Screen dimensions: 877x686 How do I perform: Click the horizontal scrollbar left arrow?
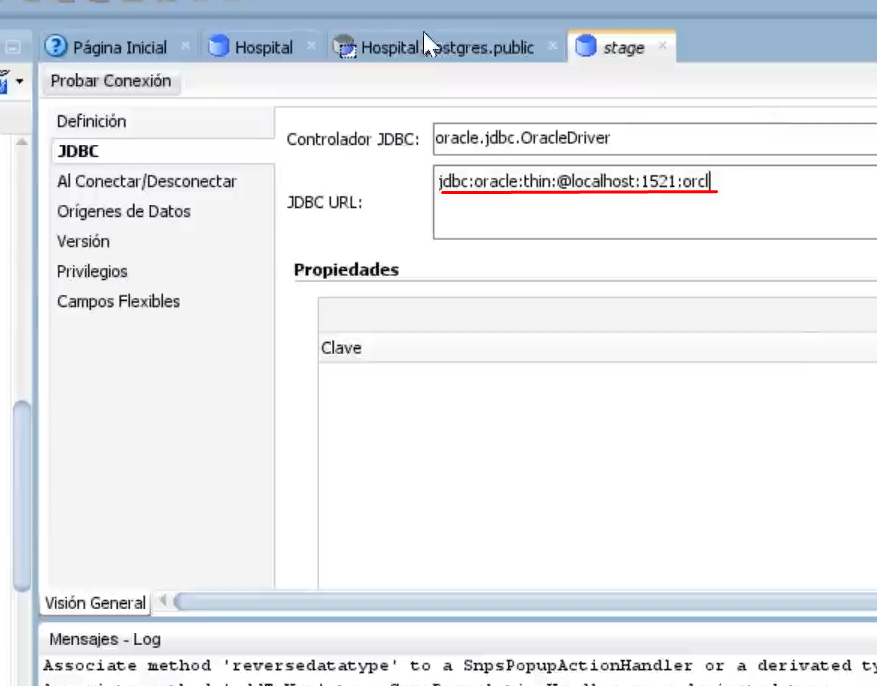(x=163, y=601)
